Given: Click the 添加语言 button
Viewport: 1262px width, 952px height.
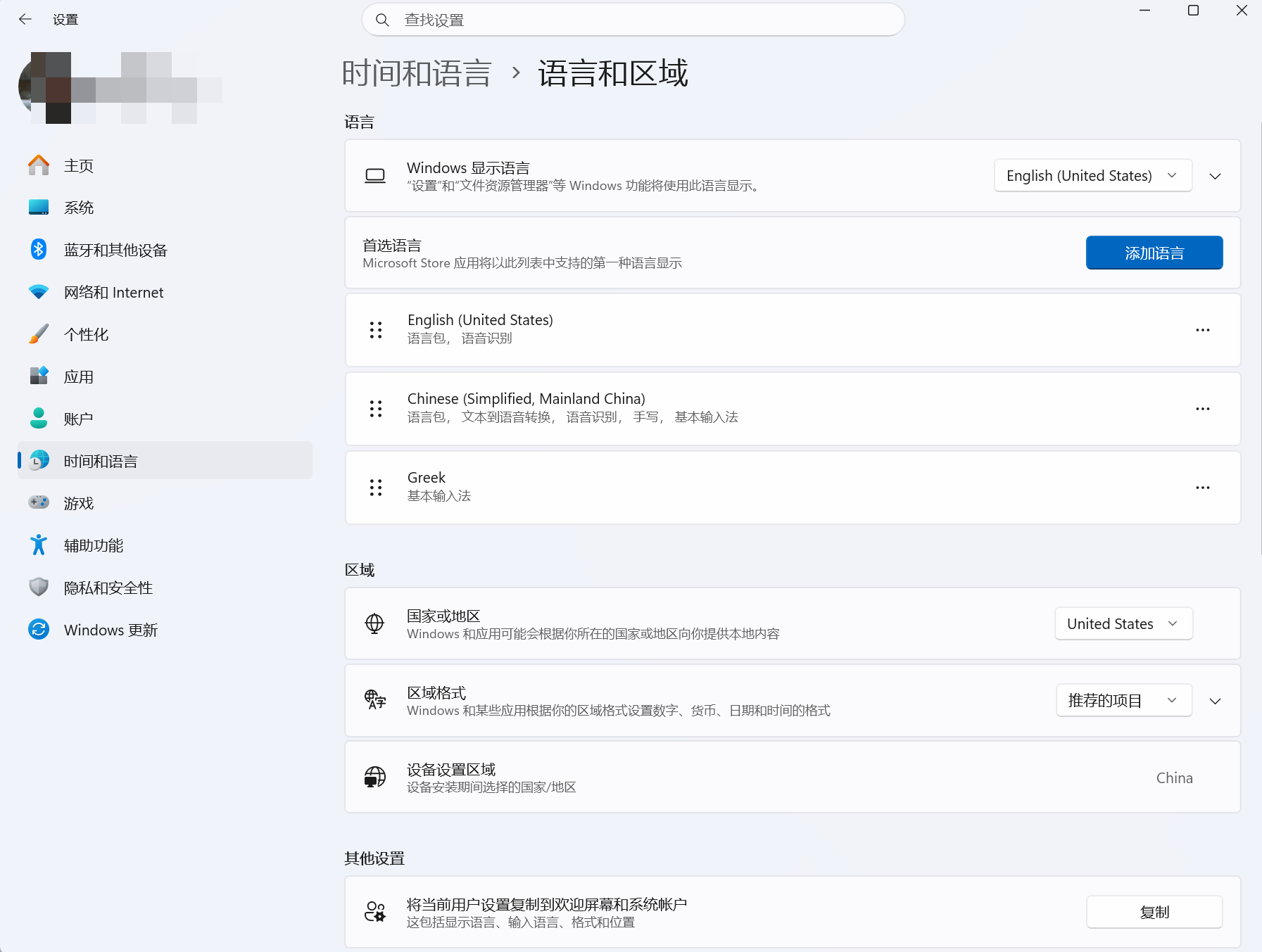Looking at the screenshot, I should 1154,253.
